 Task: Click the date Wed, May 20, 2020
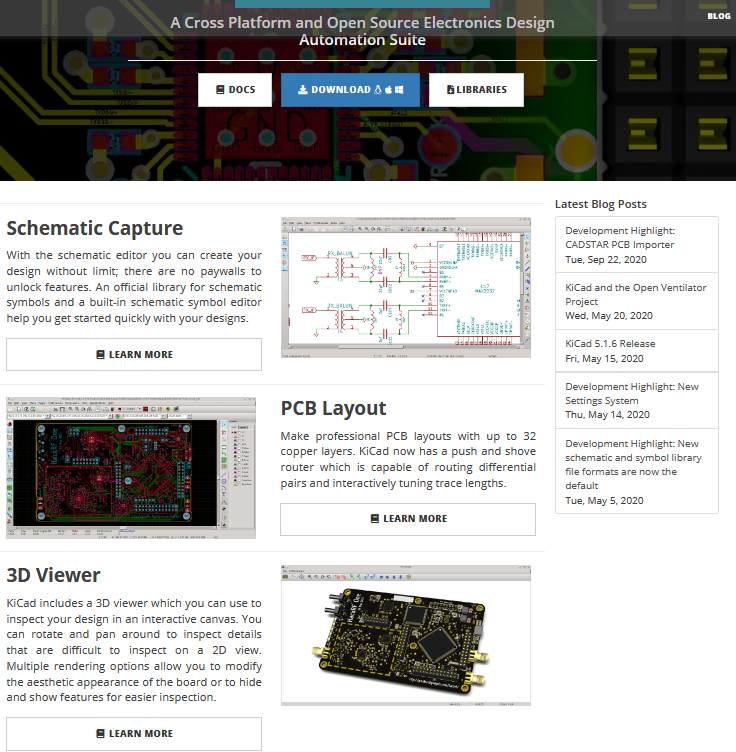pyautogui.click(x=609, y=316)
